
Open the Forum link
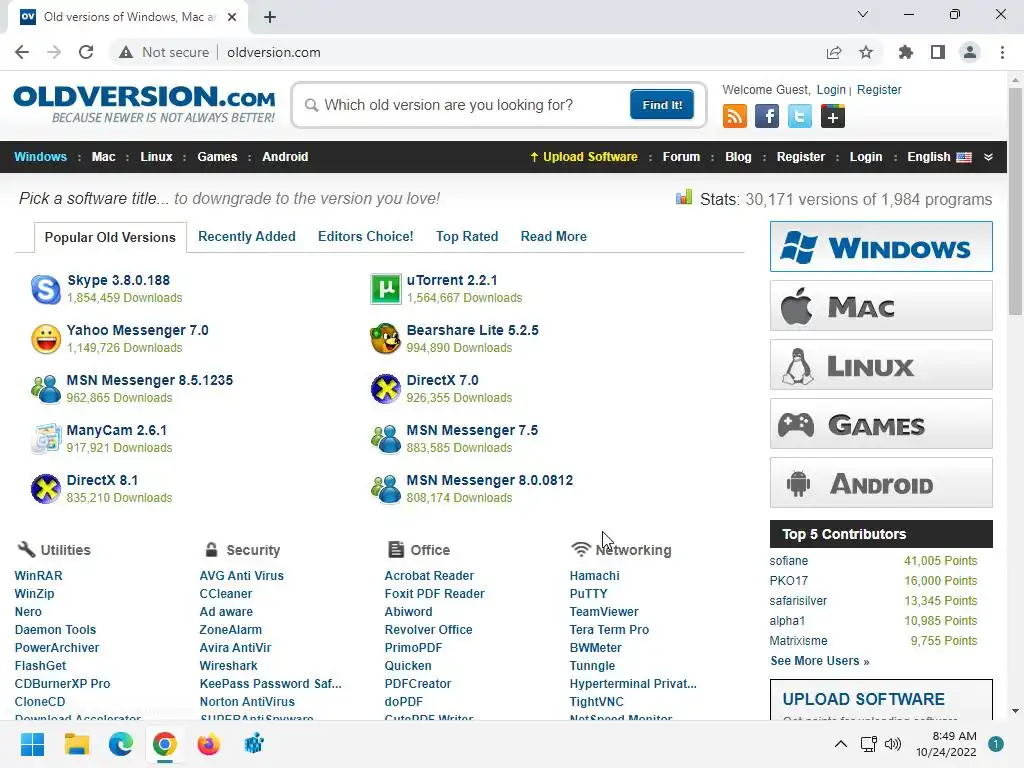[x=681, y=157]
